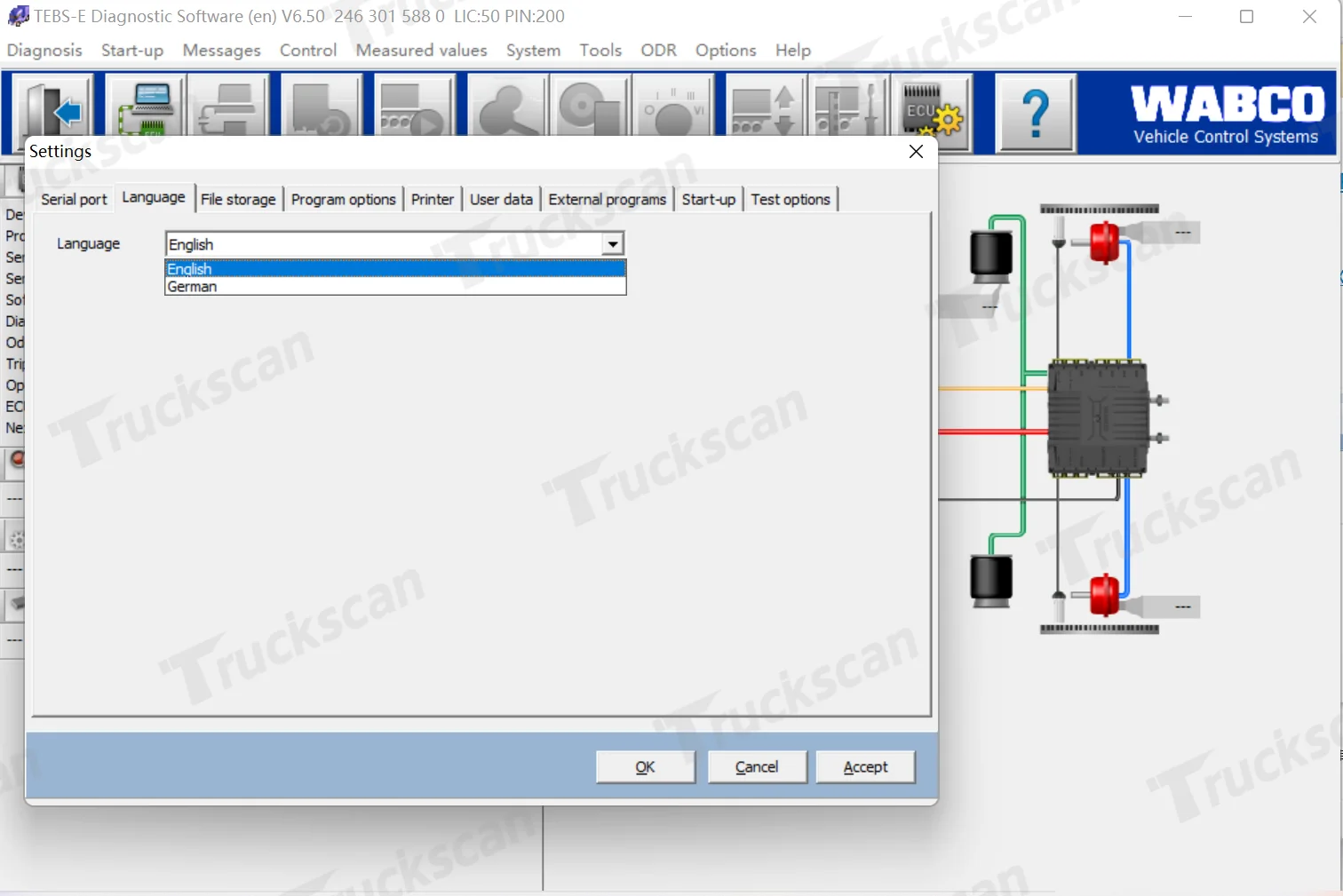Switch to the Serial port tab

point(74,200)
